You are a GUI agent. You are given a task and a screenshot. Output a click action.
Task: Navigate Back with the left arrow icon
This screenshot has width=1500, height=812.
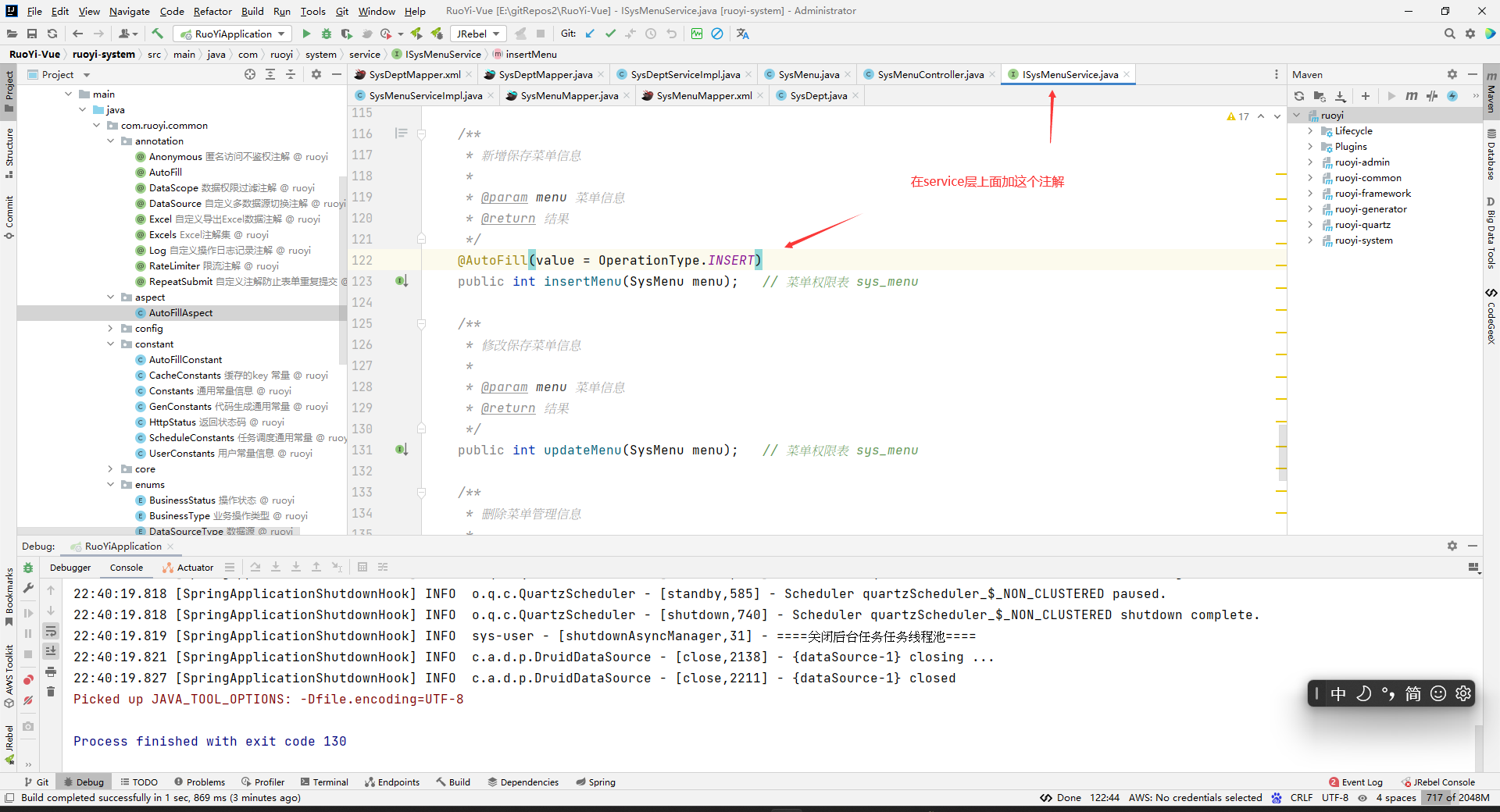tap(77, 34)
